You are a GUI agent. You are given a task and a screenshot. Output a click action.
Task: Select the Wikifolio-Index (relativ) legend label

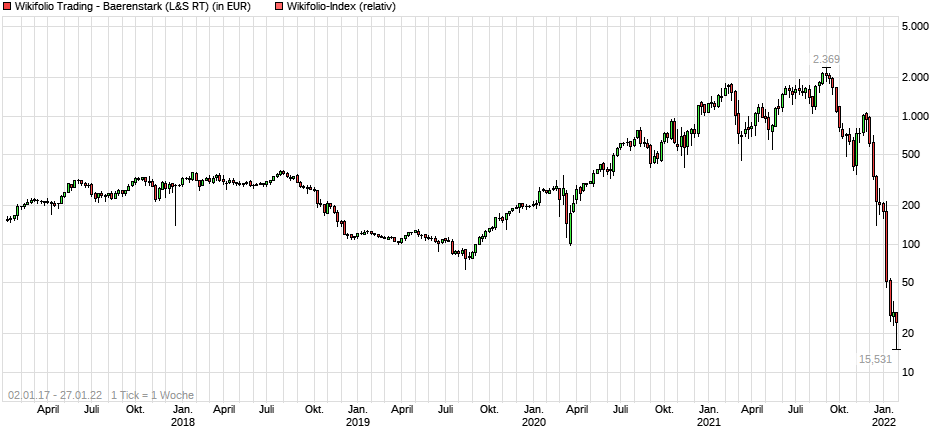(341, 7)
